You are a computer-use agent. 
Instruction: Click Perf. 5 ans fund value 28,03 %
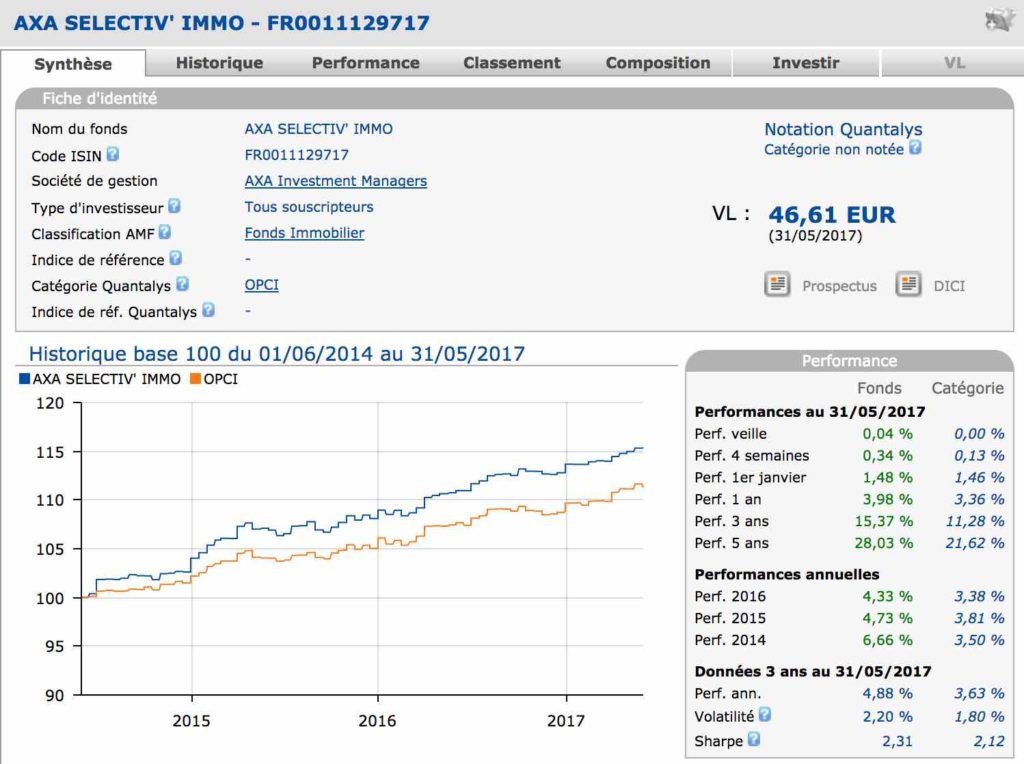[884, 543]
